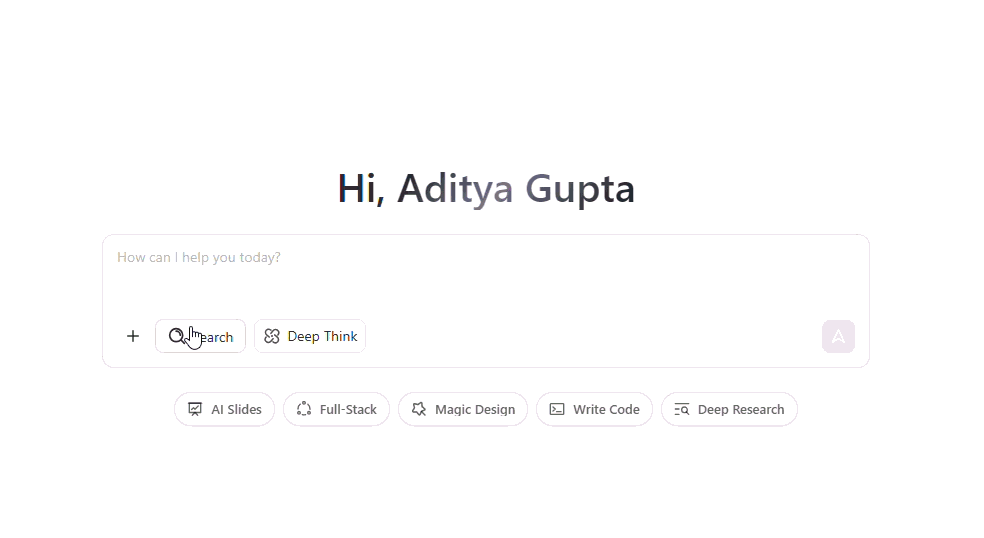Click empty space right of Deep Think

point(590,336)
